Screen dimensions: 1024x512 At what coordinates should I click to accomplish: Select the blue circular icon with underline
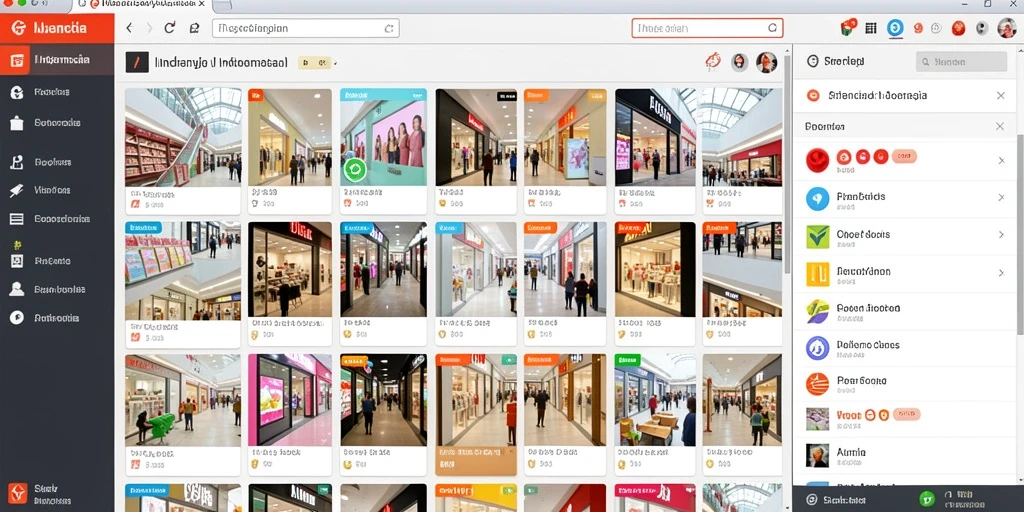(x=895, y=28)
